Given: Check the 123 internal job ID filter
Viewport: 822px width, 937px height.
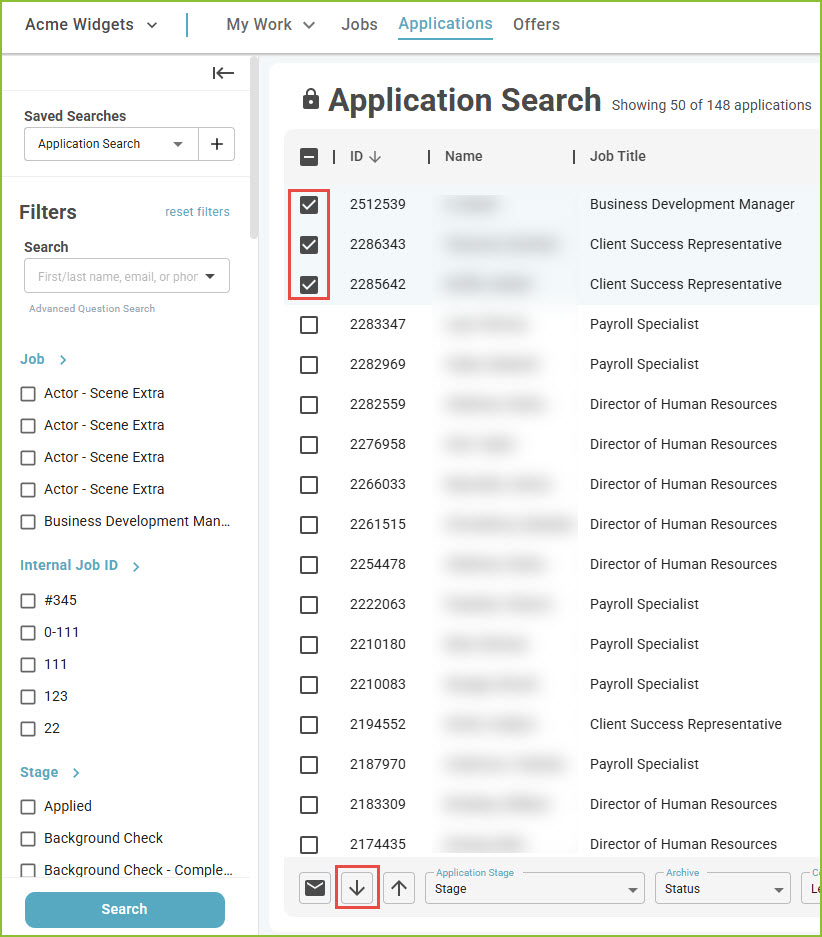Looking at the screenshot, I should (x=28, y=697).
